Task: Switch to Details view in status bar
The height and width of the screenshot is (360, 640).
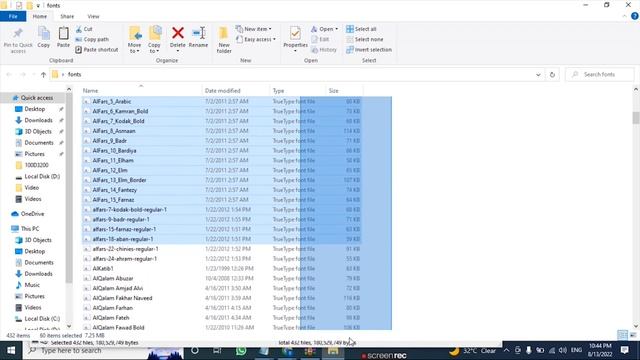Action: tap(622, 335)
